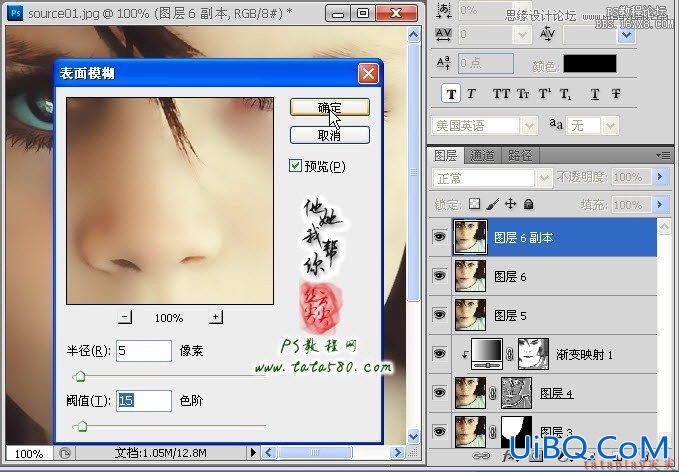Viewport: 679px width, 472px height.
Task: Hide the 图层 6 layer
Action: (439, 275)
